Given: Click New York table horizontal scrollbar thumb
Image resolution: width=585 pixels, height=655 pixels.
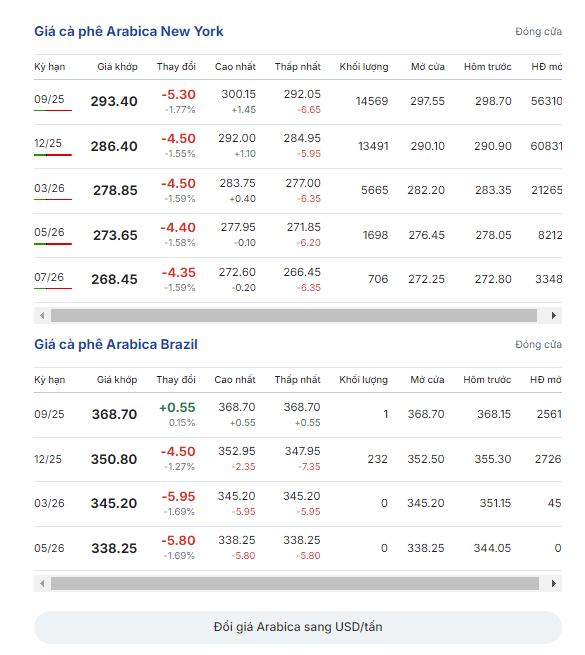Looking at the screenshot, I should (294, 316).
